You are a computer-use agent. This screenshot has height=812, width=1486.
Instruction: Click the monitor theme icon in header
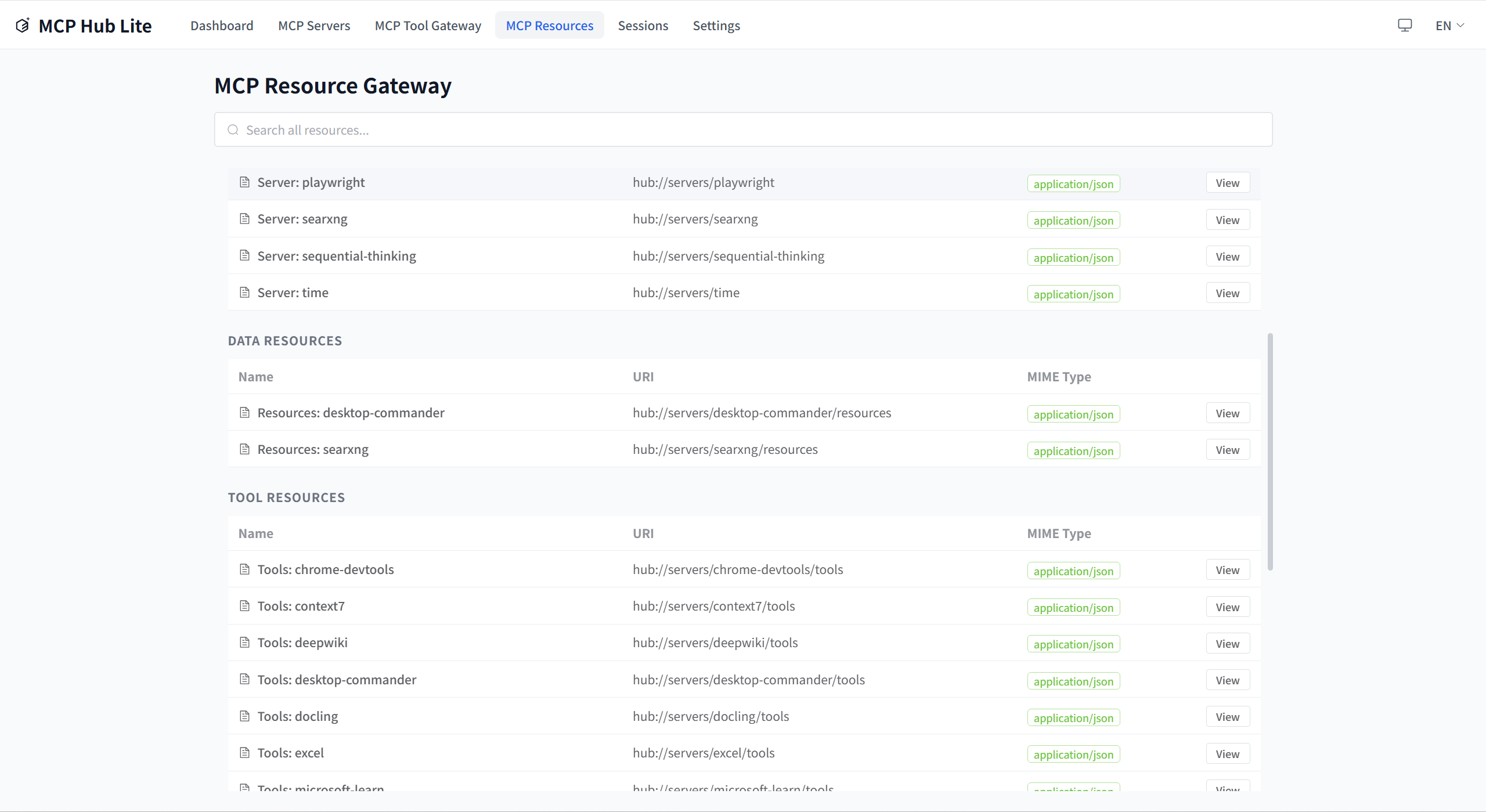[x=1404, y=26]
